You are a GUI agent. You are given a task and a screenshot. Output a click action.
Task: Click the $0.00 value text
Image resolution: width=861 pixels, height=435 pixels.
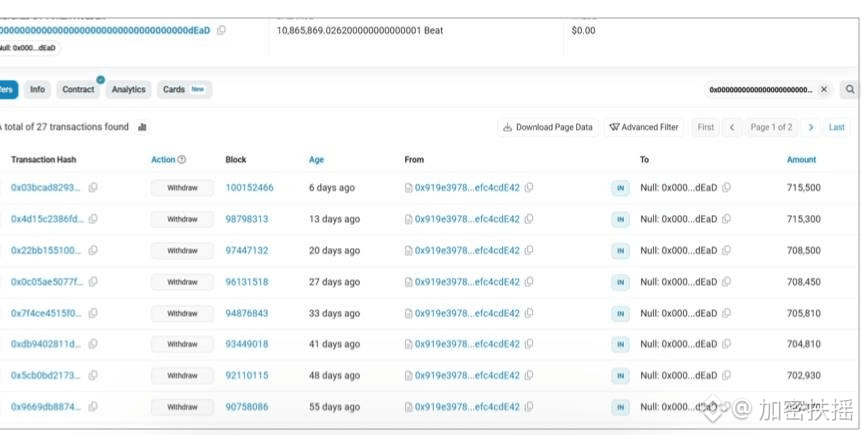coord(583,31)
